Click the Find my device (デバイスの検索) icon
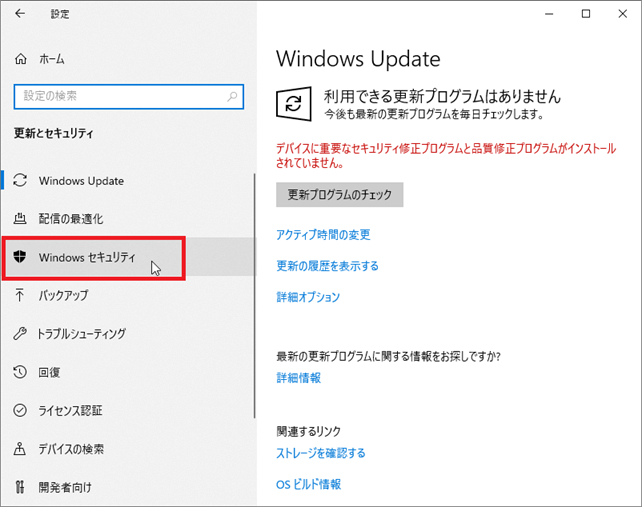 click(20, 449)
